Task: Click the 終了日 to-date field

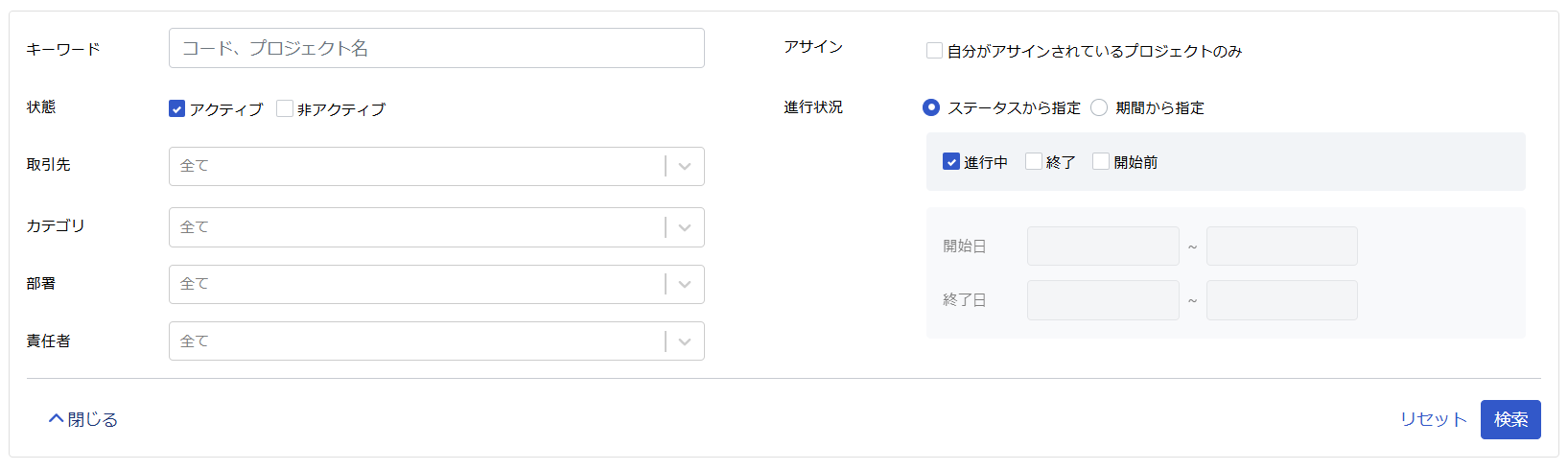Action: (x=1281, y=300)
